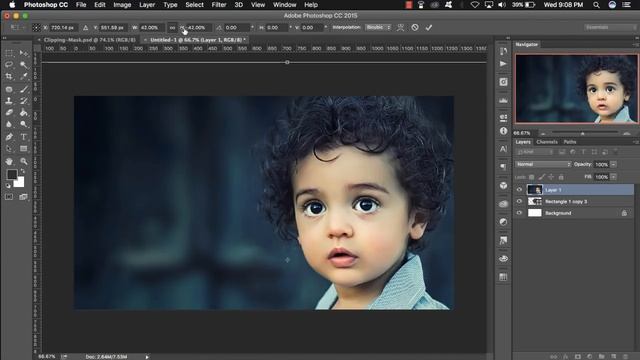This screenshot has width=640, height=360.
Task: Open the Navigator panel options menu
Action: click(635, 44)
